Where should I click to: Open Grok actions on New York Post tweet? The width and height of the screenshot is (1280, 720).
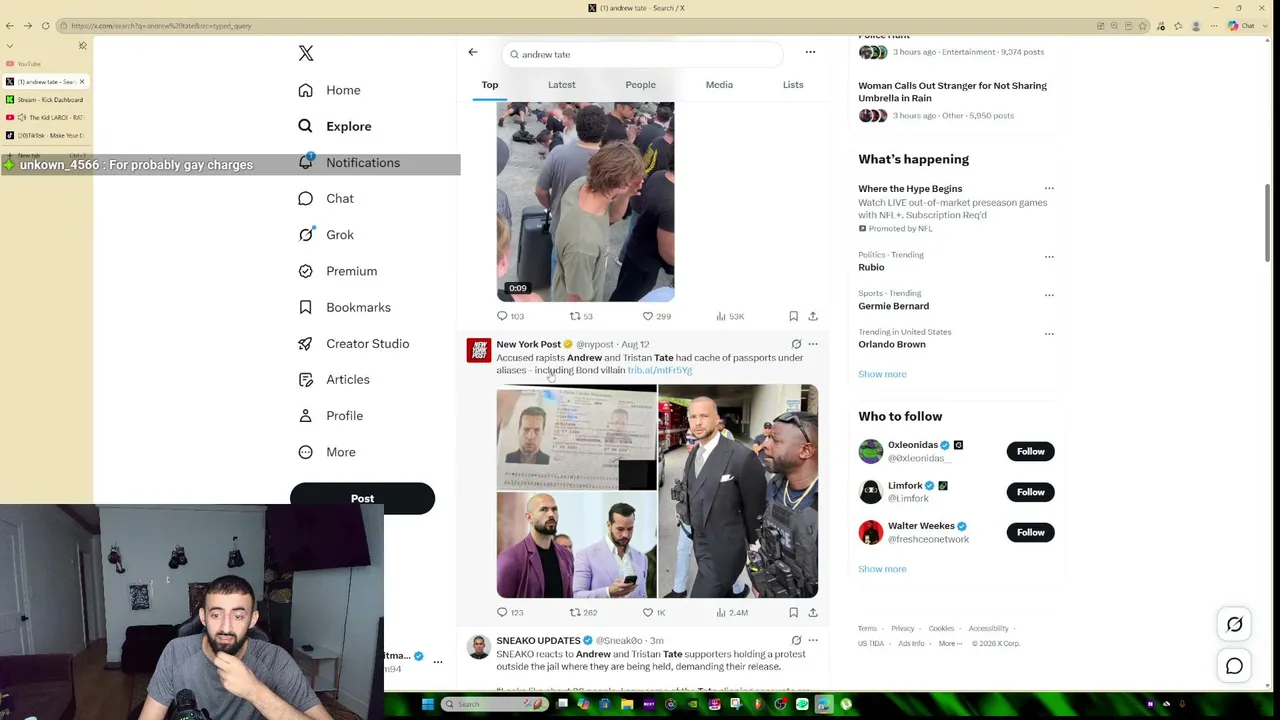point(796,344)
